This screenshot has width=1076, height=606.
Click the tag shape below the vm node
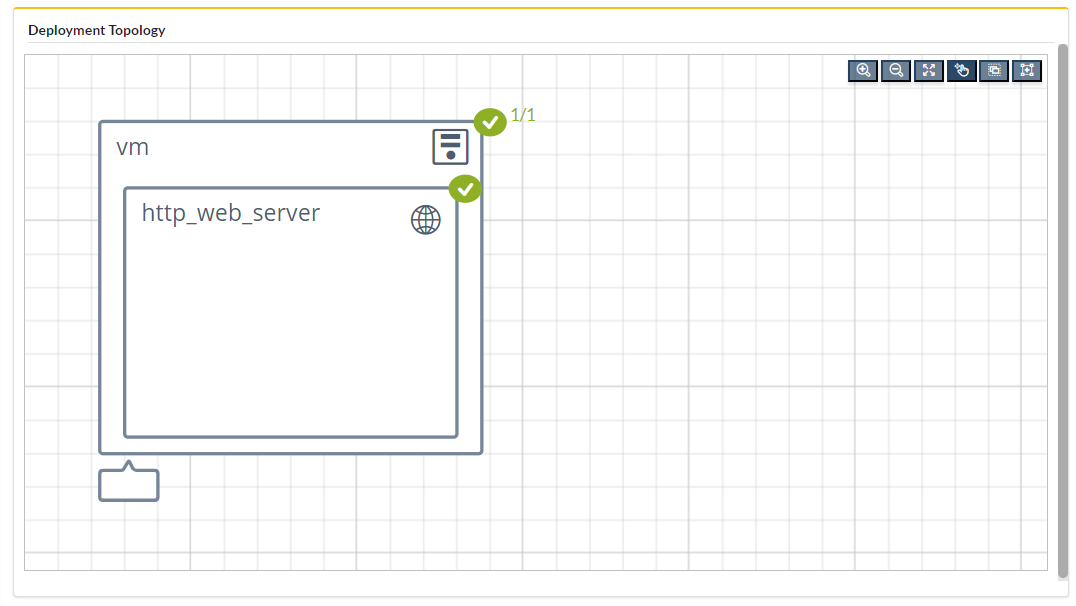click(128, 484)
